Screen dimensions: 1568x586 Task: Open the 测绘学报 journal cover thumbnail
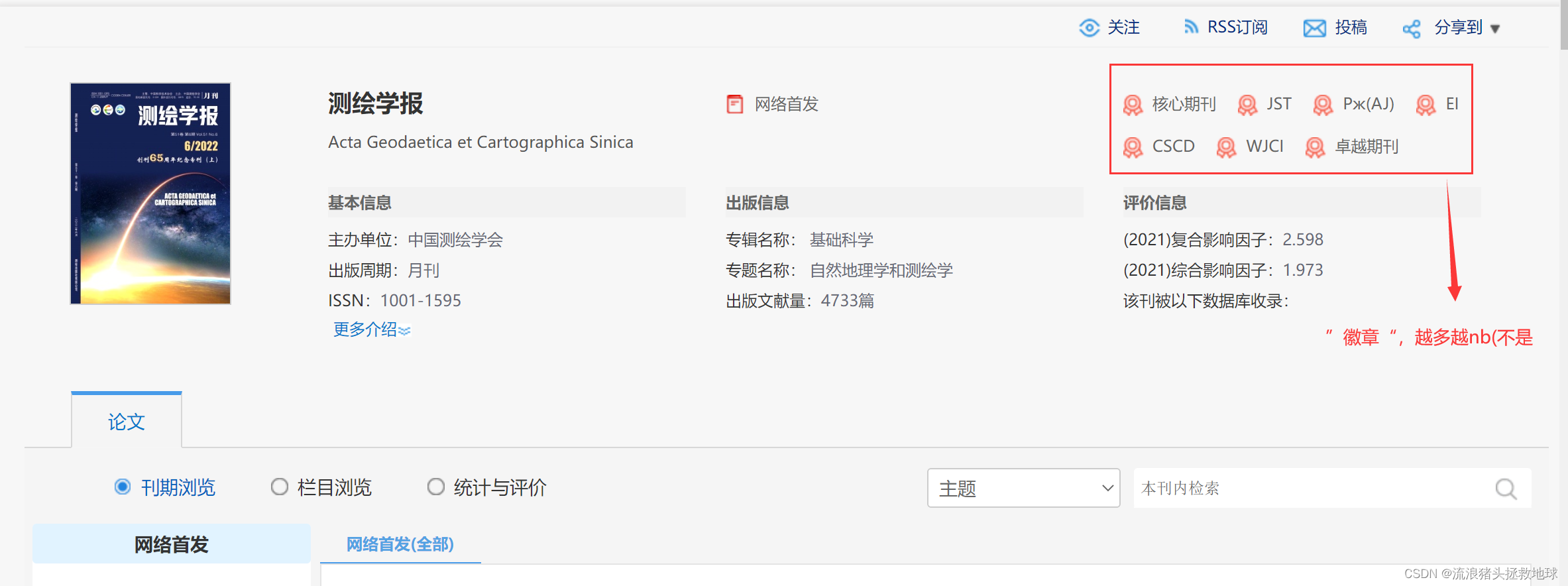[x=150, y=194]
